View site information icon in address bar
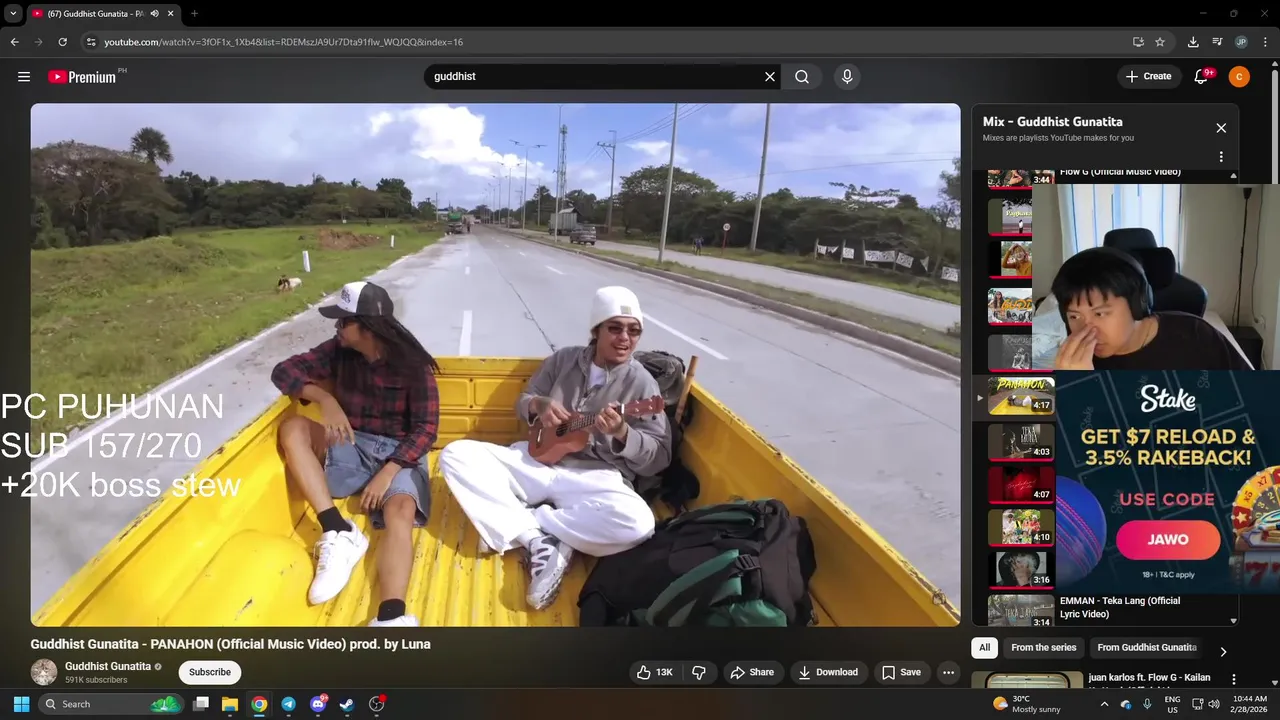This screenshot has height=720, width=1280. tap(91, 42)
